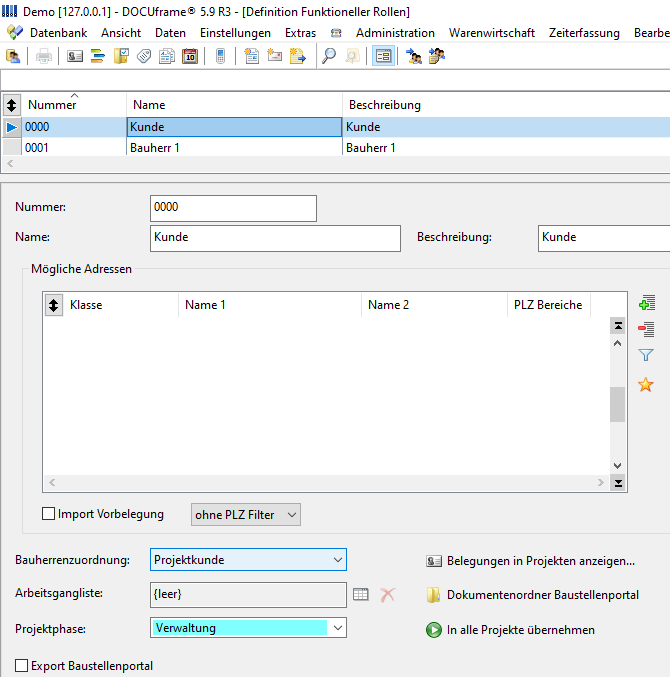Click the printer icon

tap(44, 56)
